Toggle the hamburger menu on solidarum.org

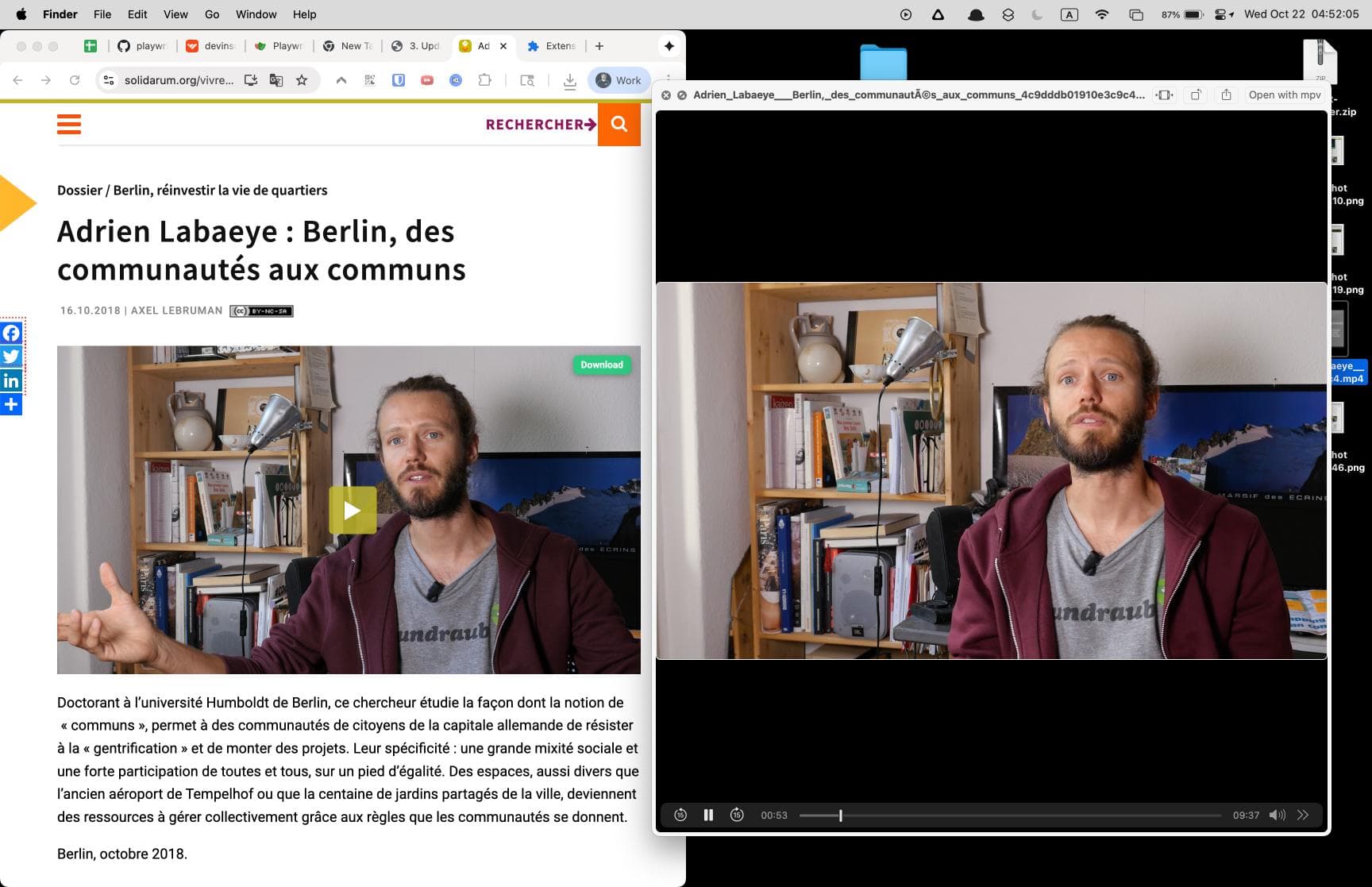69,124
